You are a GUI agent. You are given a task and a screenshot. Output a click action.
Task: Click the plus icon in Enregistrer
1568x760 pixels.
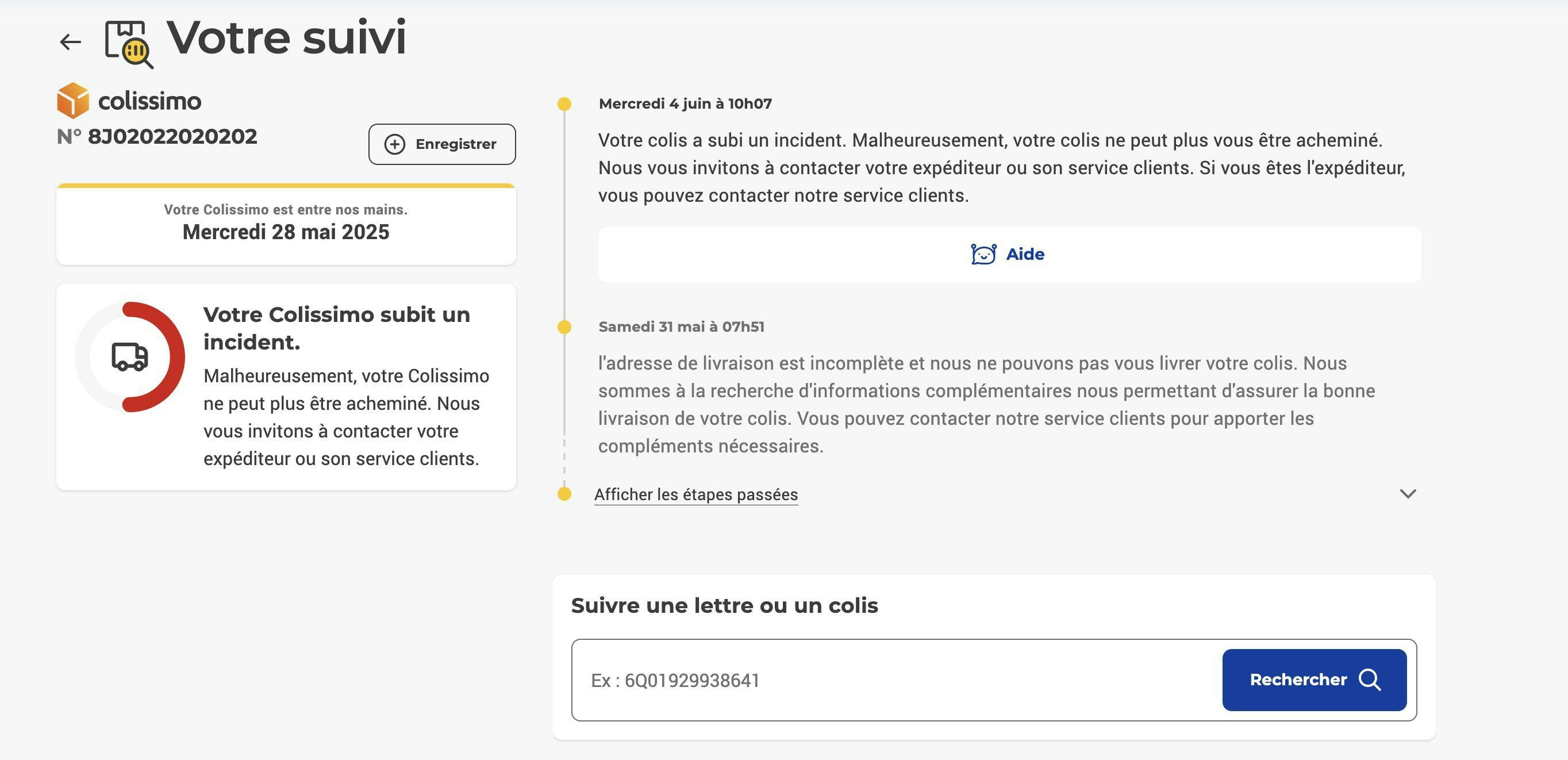click(394, 144)
